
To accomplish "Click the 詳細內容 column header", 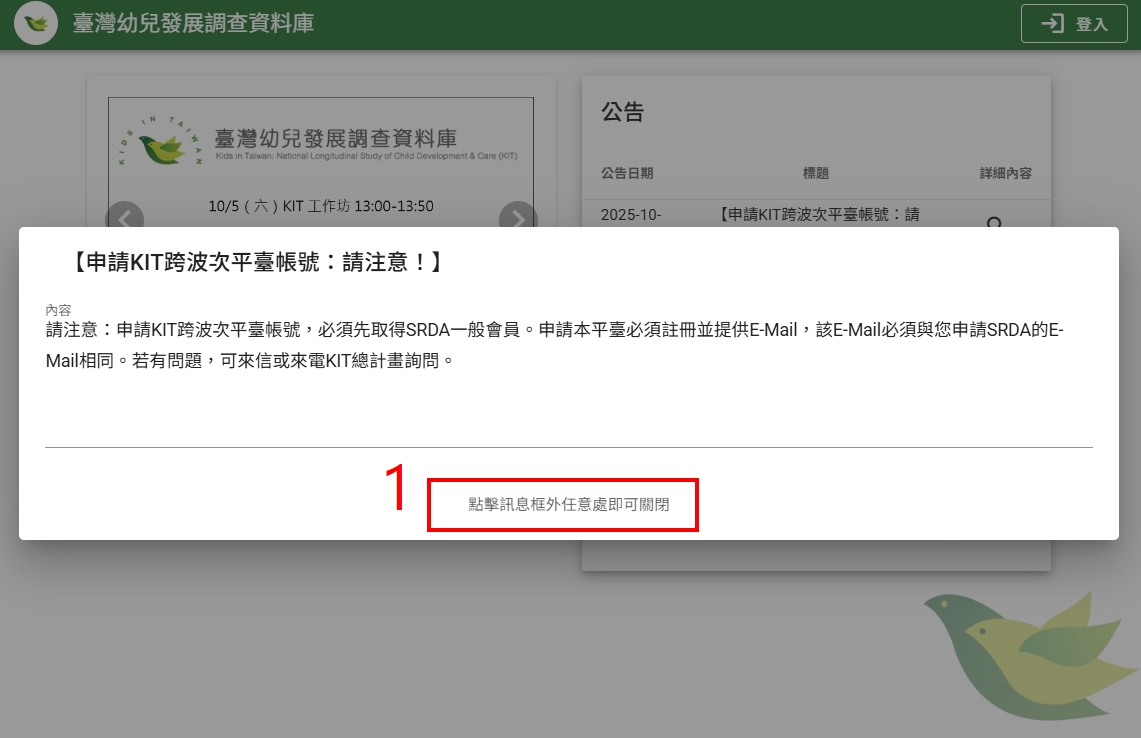I will (1005, 173).
